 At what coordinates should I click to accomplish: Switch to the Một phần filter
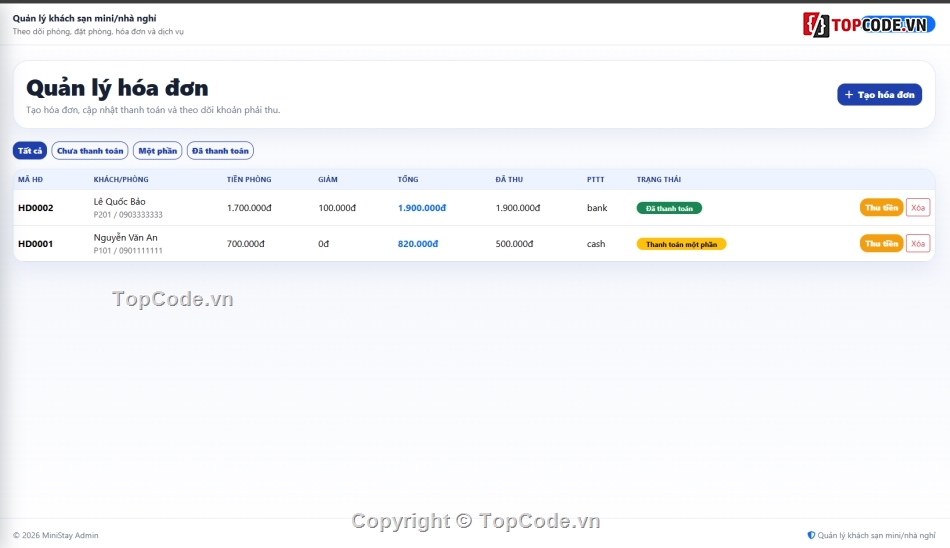coord(158,151)
